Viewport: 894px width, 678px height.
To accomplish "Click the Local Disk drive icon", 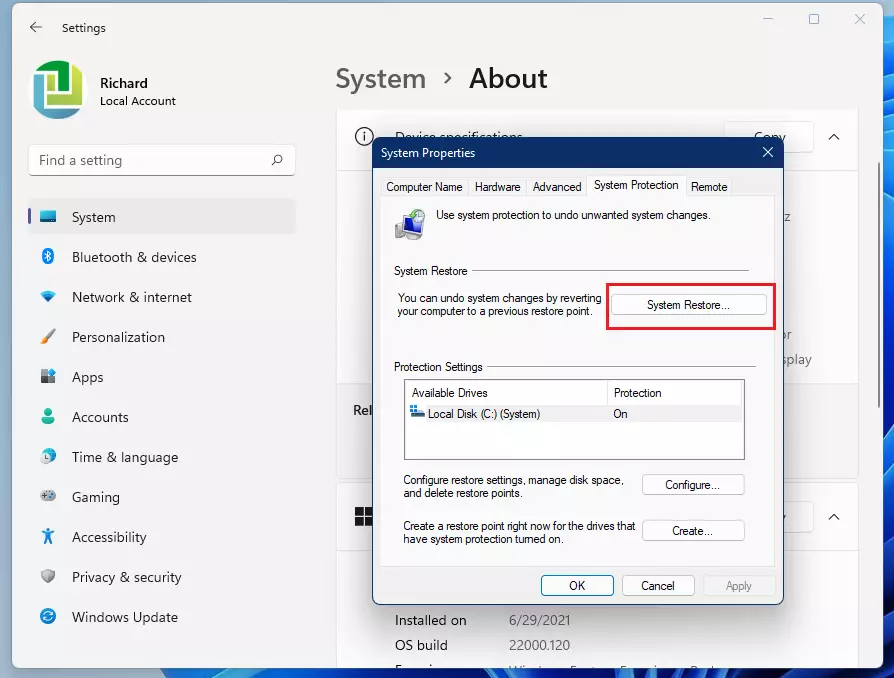I will pyautogui.click(x=417, y=412).
